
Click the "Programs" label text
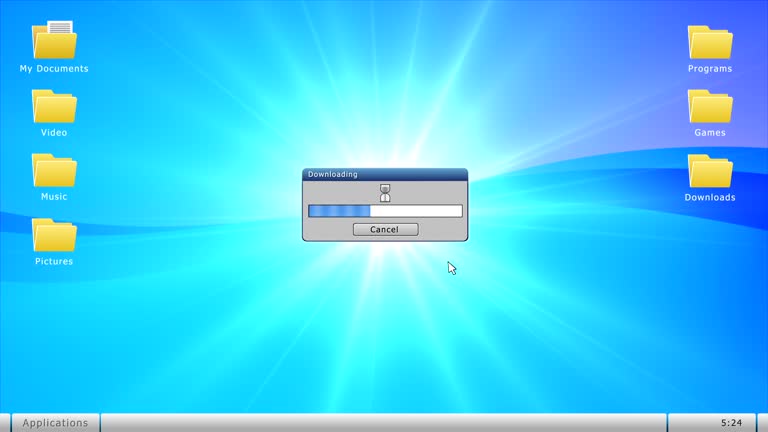710,69
